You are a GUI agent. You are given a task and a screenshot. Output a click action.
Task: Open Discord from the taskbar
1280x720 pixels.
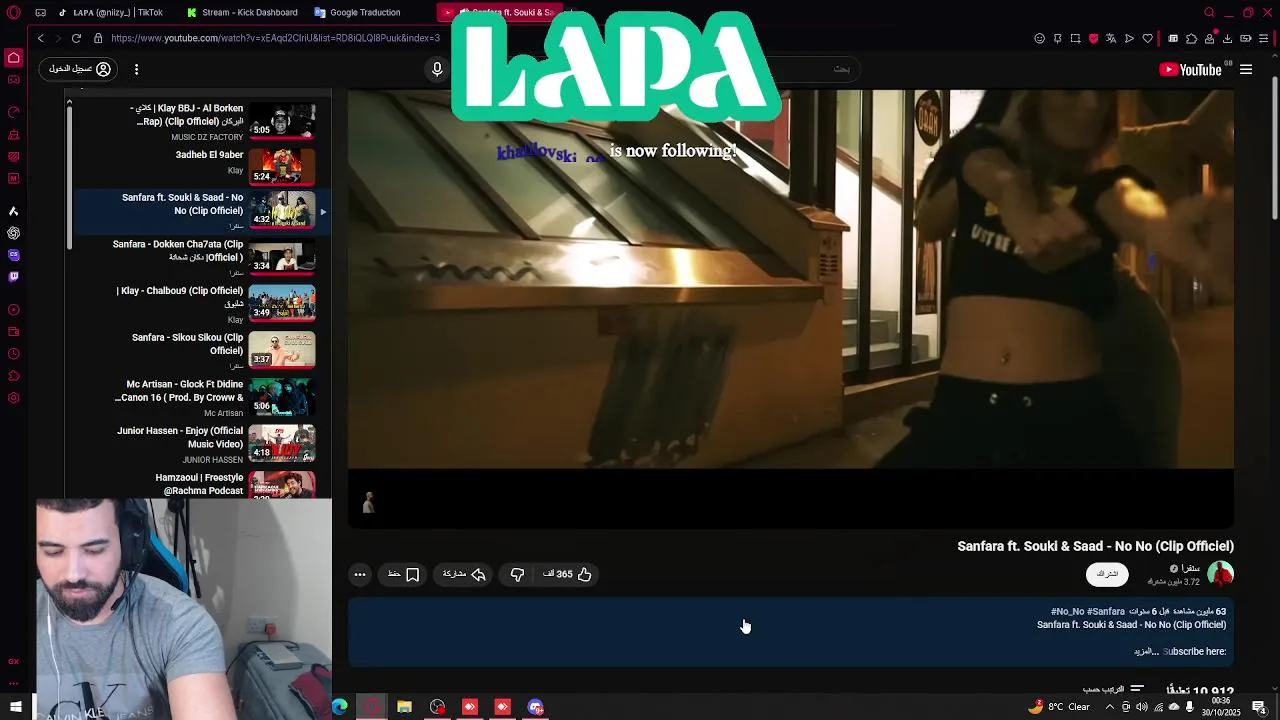(x=536, y=707)
